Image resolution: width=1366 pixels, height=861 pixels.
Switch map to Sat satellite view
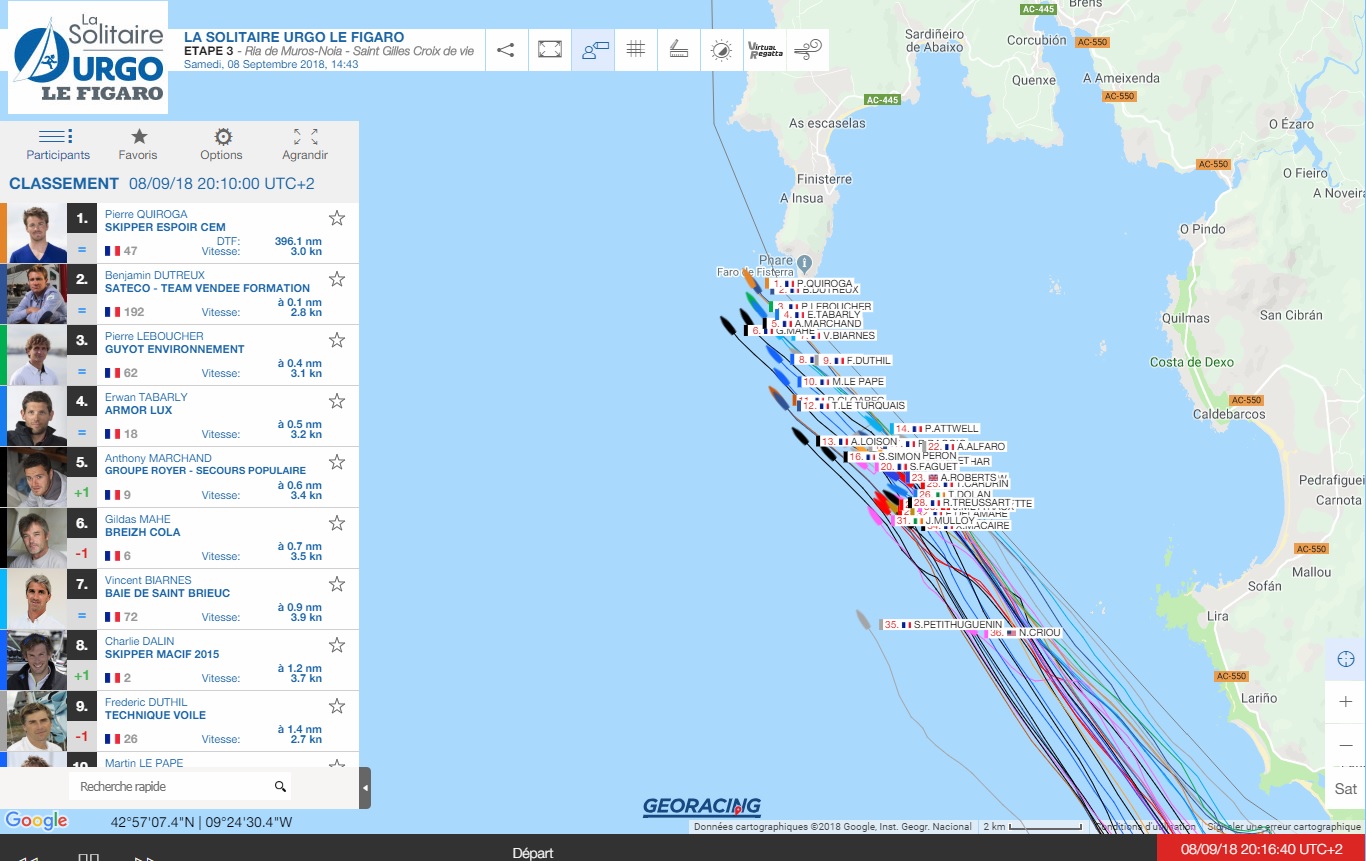click(1345, 789)
